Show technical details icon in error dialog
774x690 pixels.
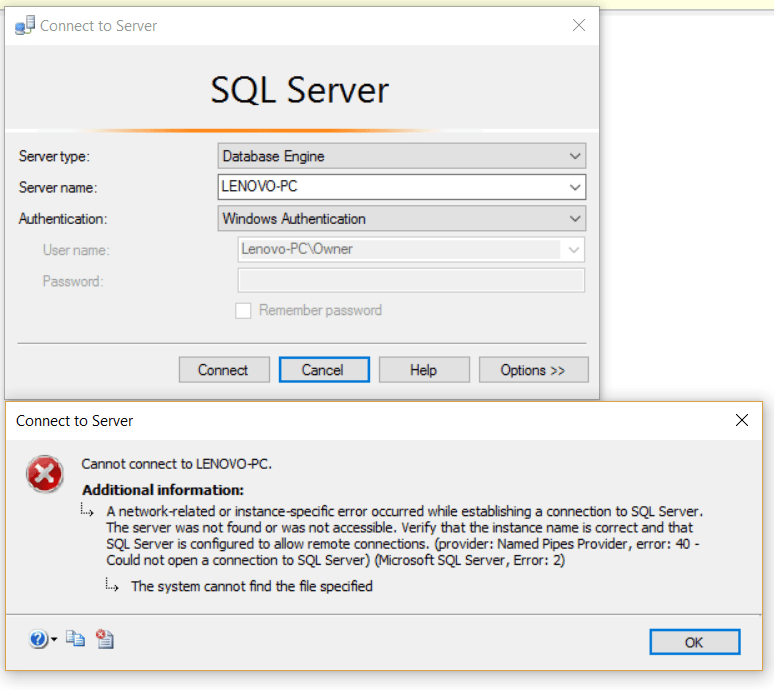tap(105, 639)
